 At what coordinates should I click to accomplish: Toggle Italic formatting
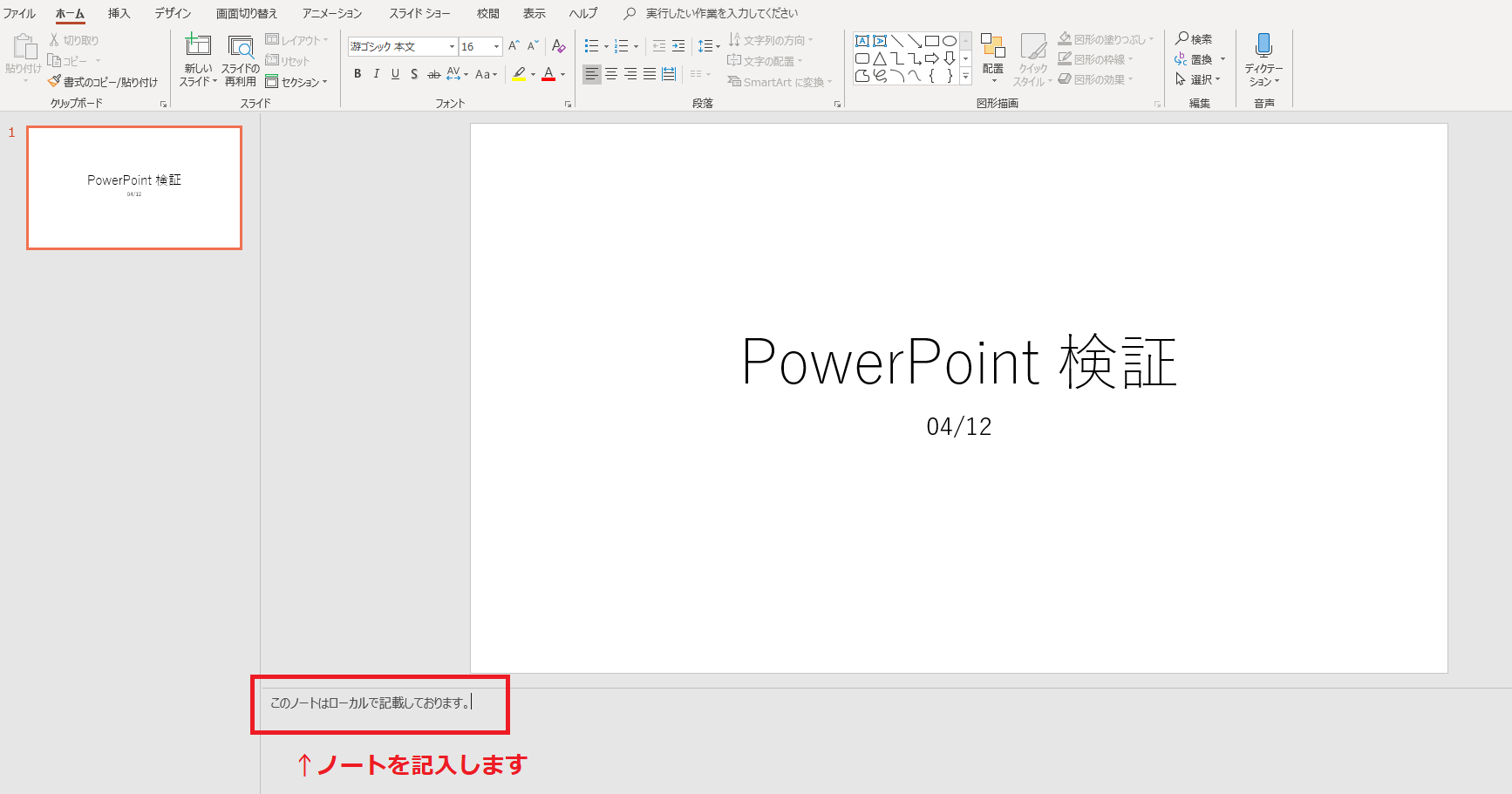(377, 74)
